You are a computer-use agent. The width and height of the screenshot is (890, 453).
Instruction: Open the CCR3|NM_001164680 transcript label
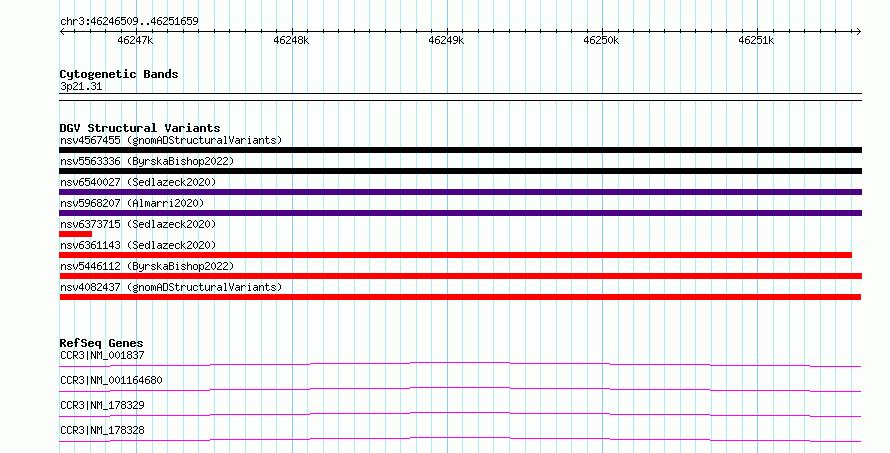(x=111, y=380)
